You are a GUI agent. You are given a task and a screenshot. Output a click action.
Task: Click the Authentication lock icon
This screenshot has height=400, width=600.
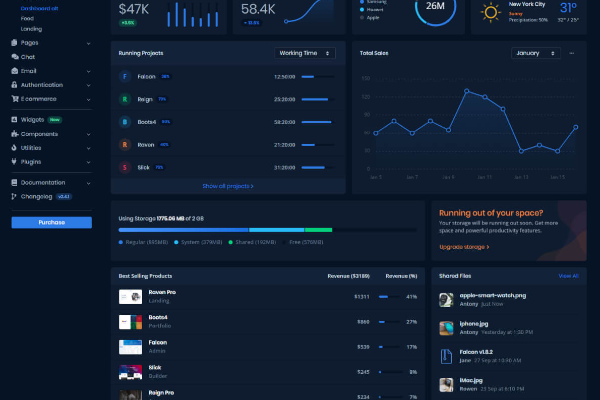14,85
